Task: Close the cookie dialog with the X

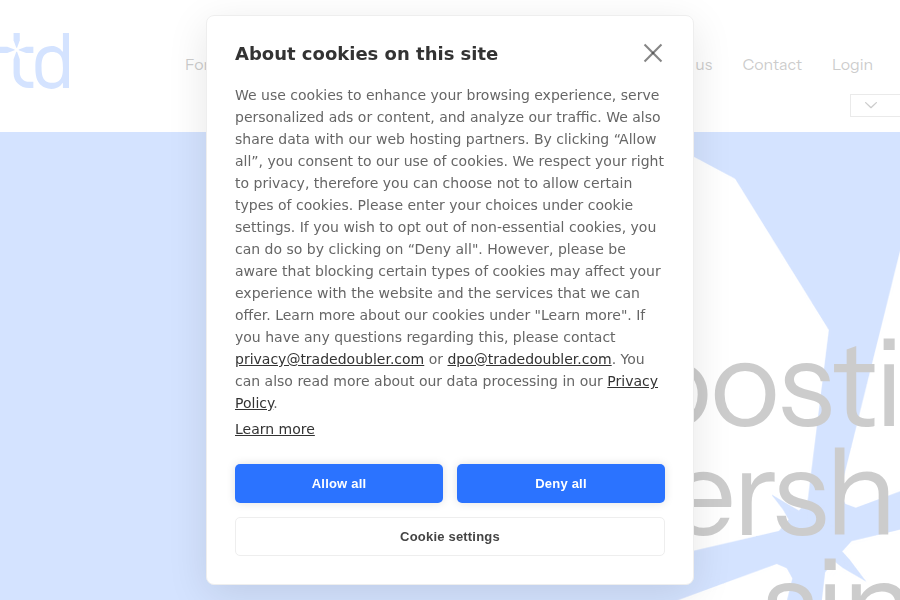Action: point(653,53)
